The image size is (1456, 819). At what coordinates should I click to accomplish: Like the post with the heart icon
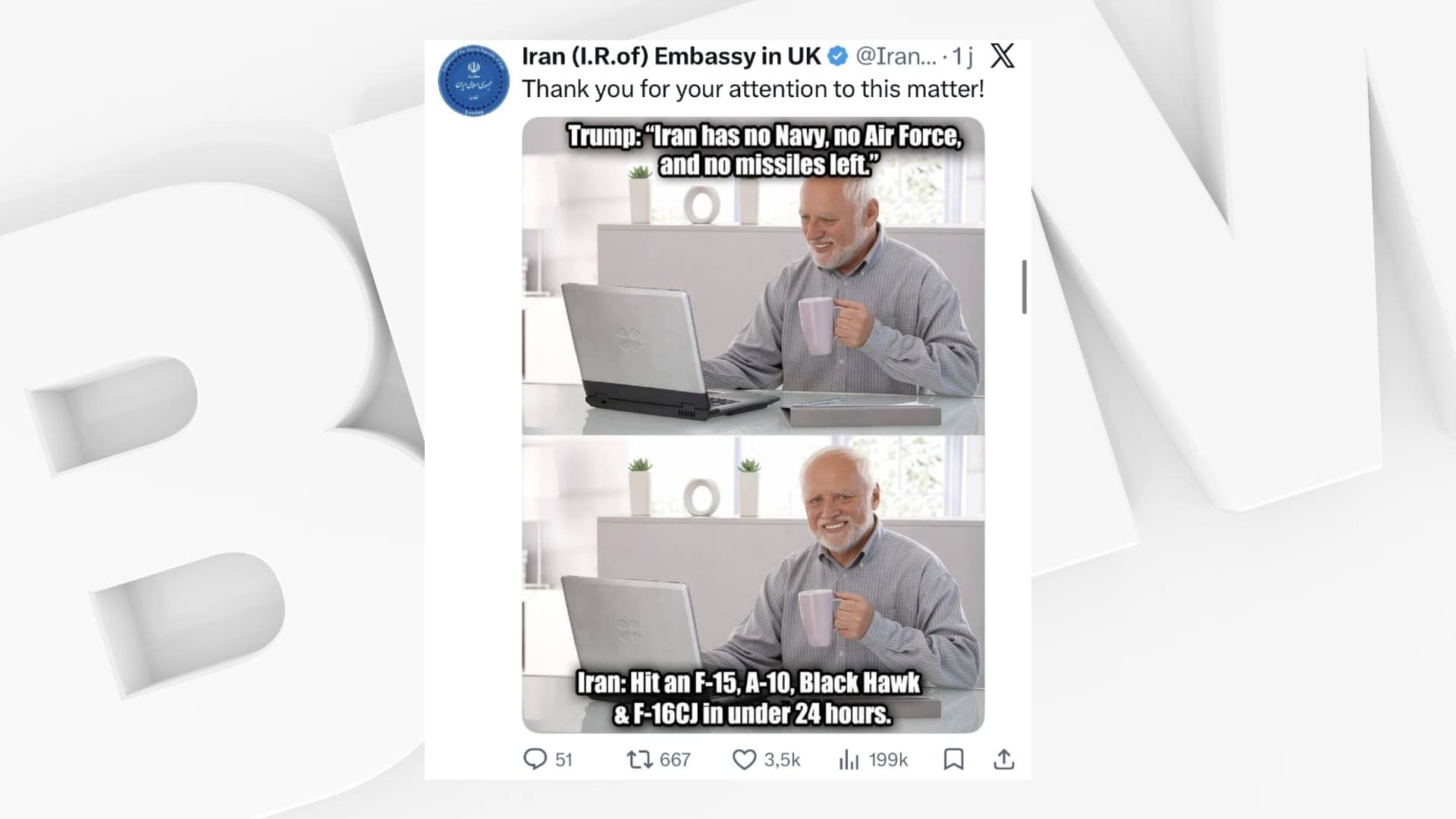point(744,759)
